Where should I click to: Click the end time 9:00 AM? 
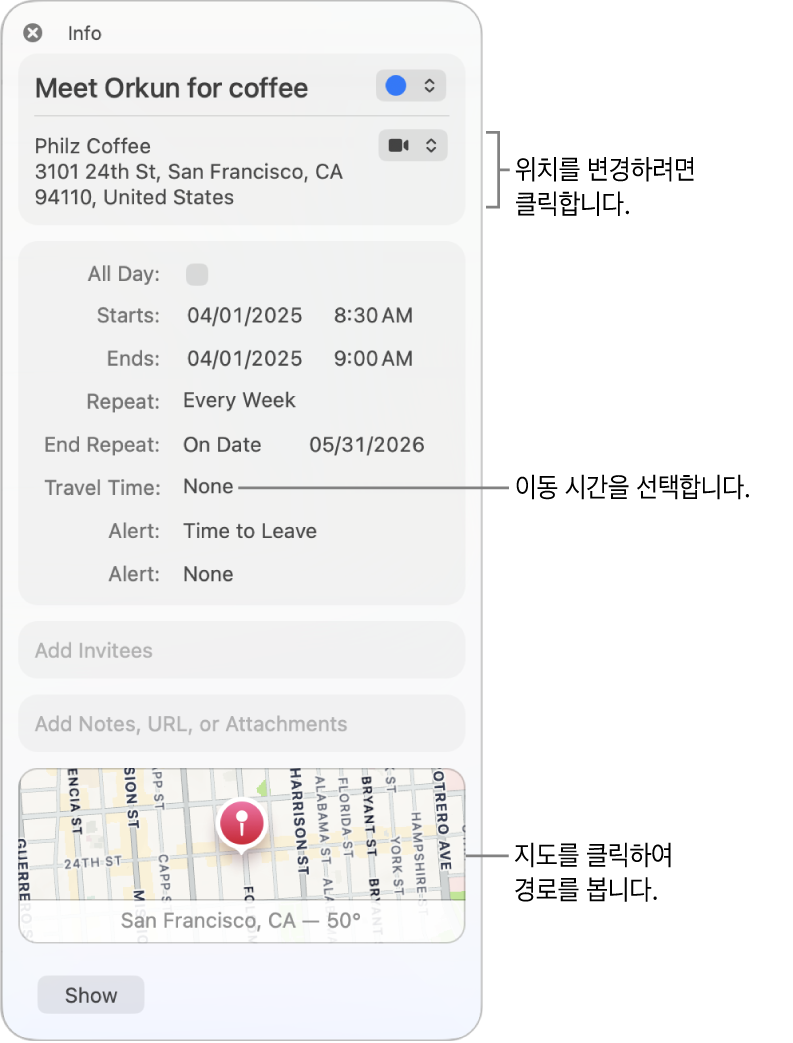[373, 359]
